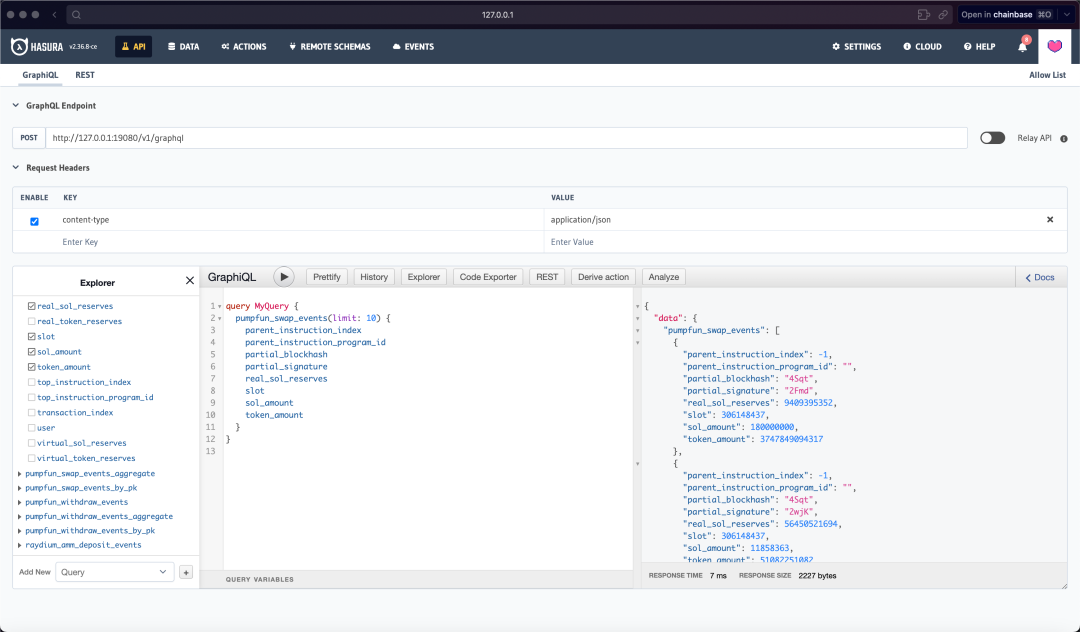1080x632 pixels.
Task: Uncheck the token_amount field
Action: 32,367
